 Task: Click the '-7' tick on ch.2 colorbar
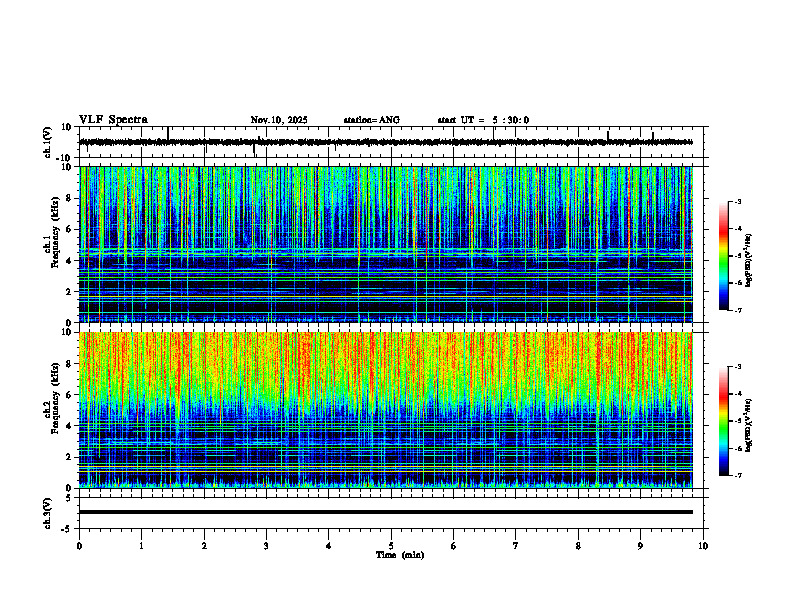[x=738, y=476]
